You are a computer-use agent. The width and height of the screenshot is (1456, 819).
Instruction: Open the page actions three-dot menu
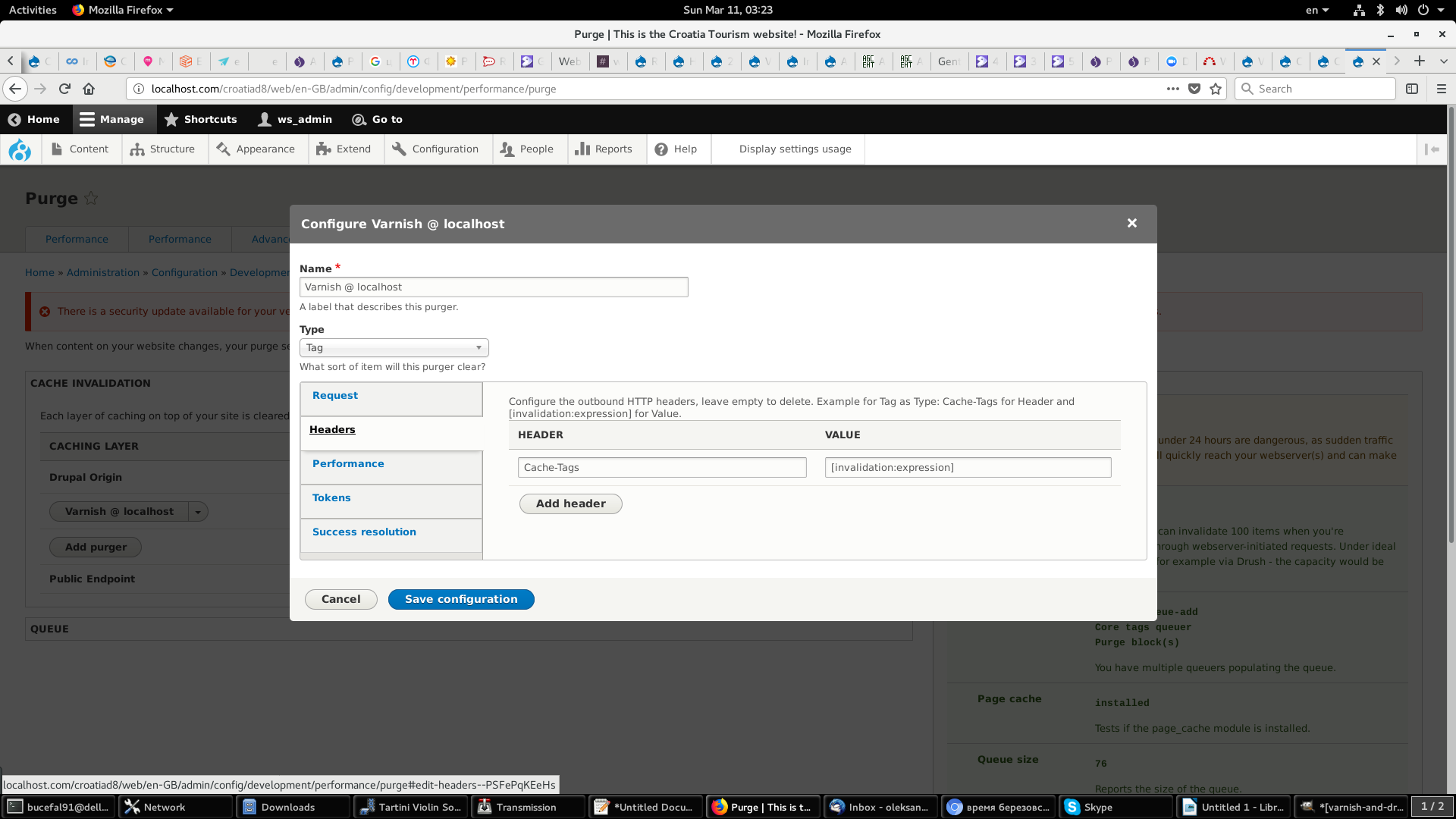pyautogui.click(x=1172, y=89)
